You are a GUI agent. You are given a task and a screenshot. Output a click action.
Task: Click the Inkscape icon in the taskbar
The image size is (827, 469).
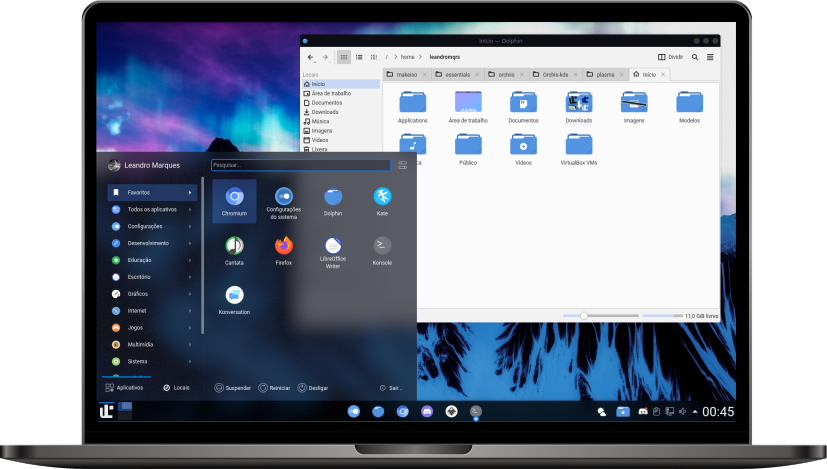(451, 411)
